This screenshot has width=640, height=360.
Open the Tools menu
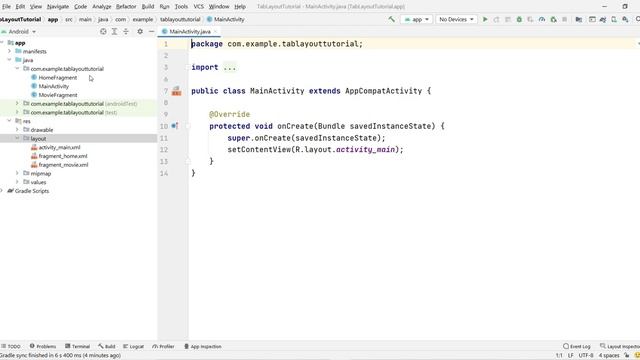181,7
